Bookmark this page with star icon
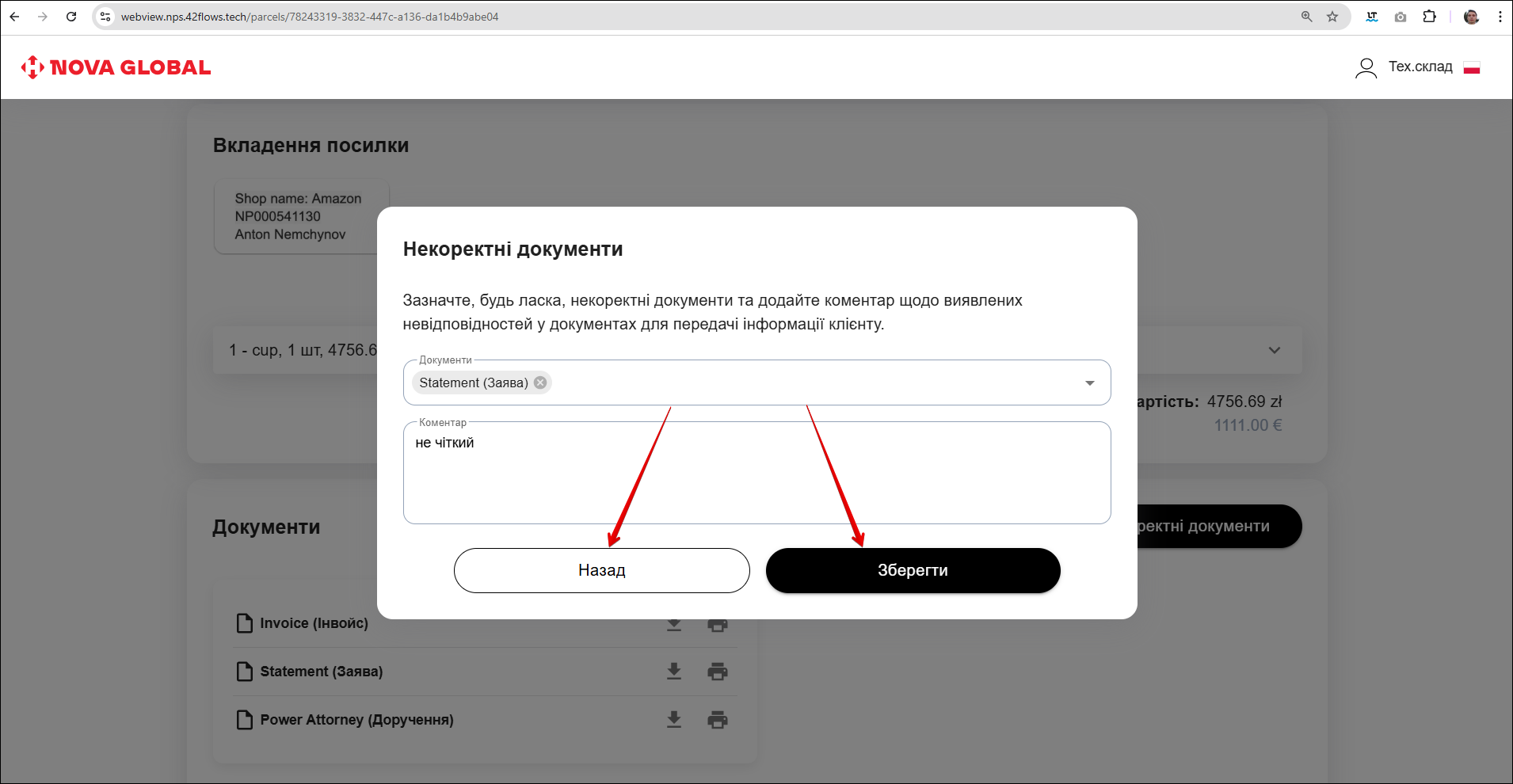 (x=1332, y=17)
